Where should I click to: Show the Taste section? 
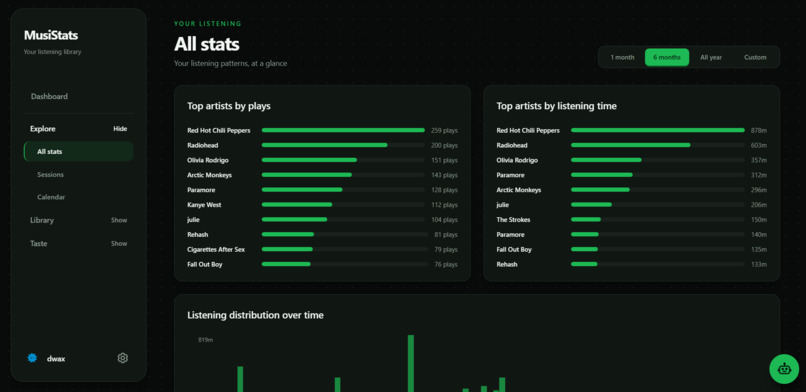(x=119, y=244)
